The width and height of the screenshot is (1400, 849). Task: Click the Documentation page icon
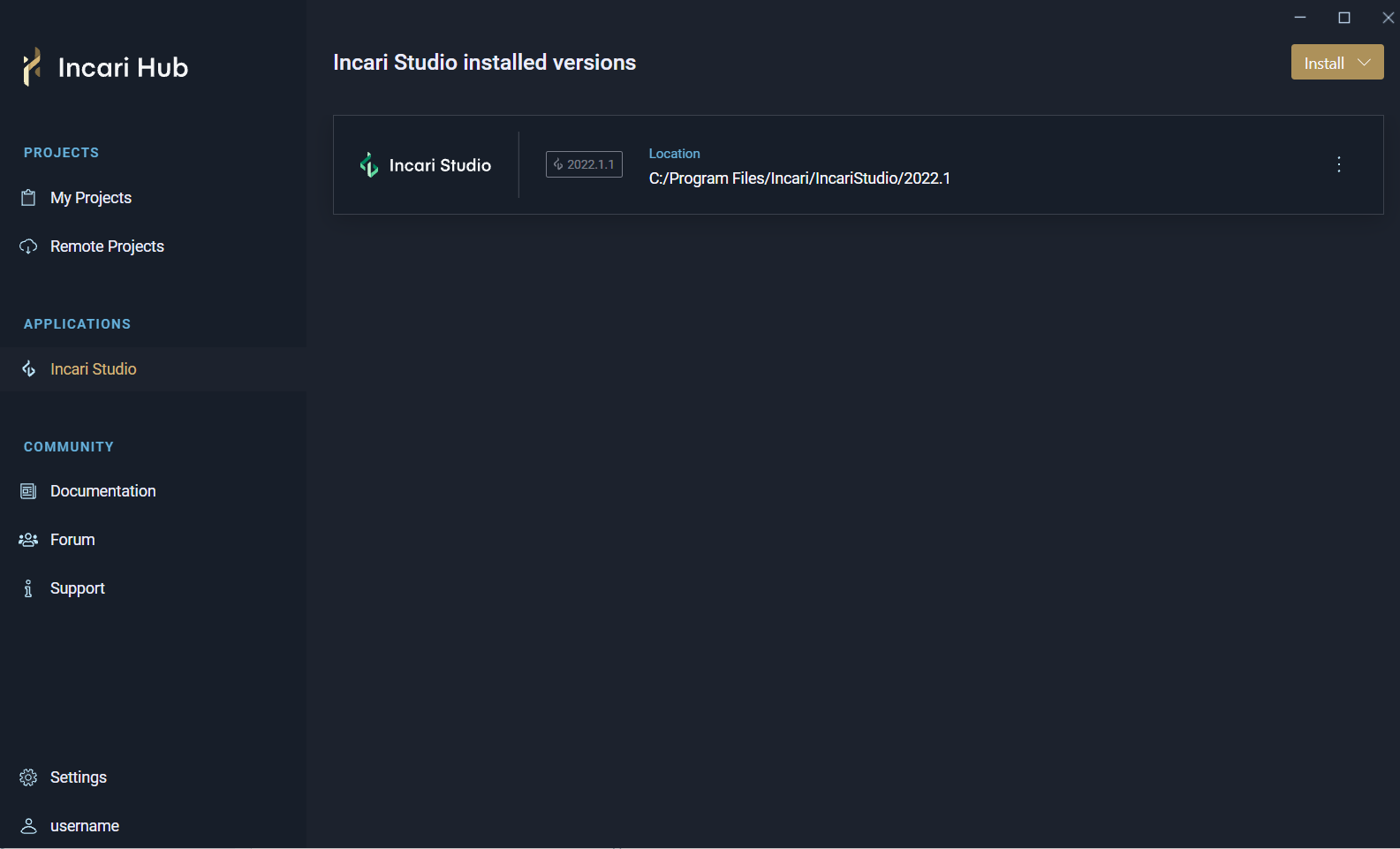pyautogui.click(x=28, y=491)
